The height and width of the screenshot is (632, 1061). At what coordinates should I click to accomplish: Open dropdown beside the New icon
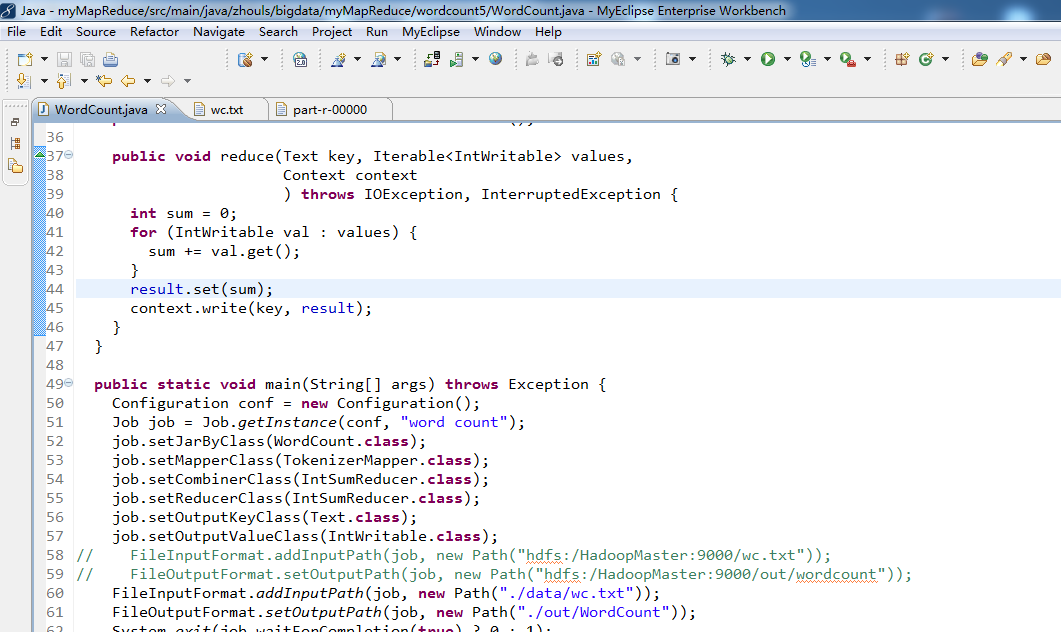[x=44, y=60]
